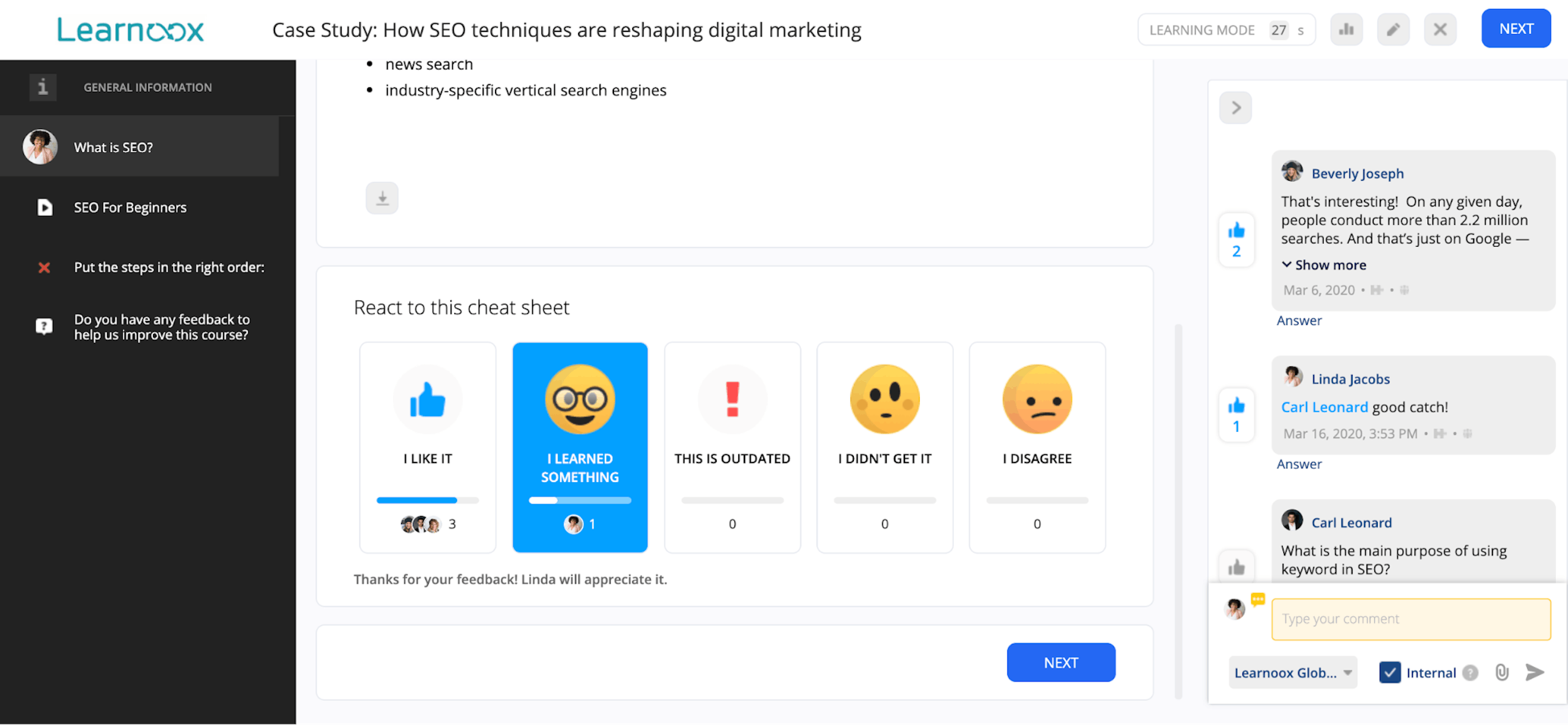
Task: Select the edit pencil icon in the header
Action: pyautogui.click(x=1393, y=29)
